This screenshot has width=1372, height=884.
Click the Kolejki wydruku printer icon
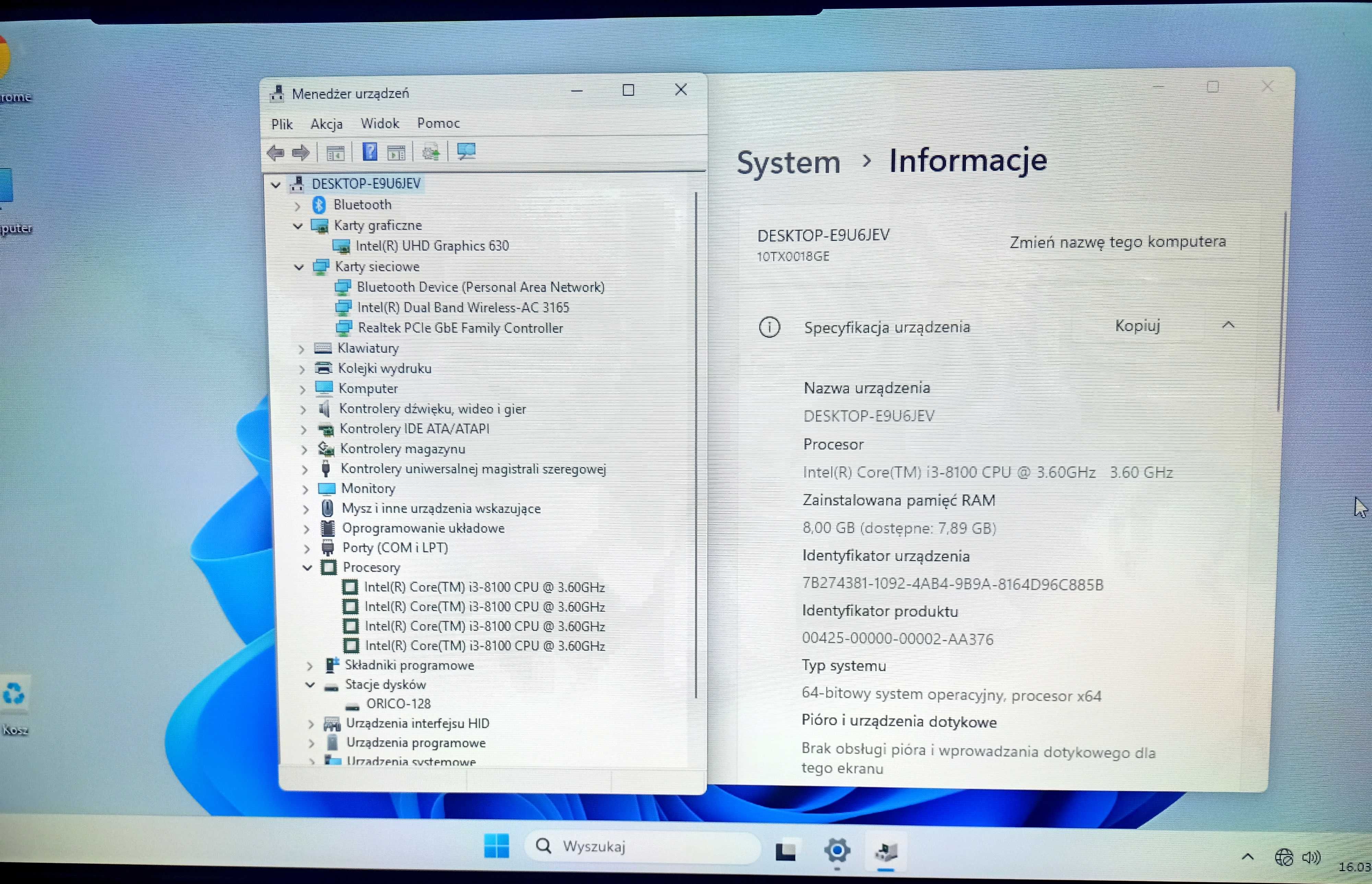point(324,369)
